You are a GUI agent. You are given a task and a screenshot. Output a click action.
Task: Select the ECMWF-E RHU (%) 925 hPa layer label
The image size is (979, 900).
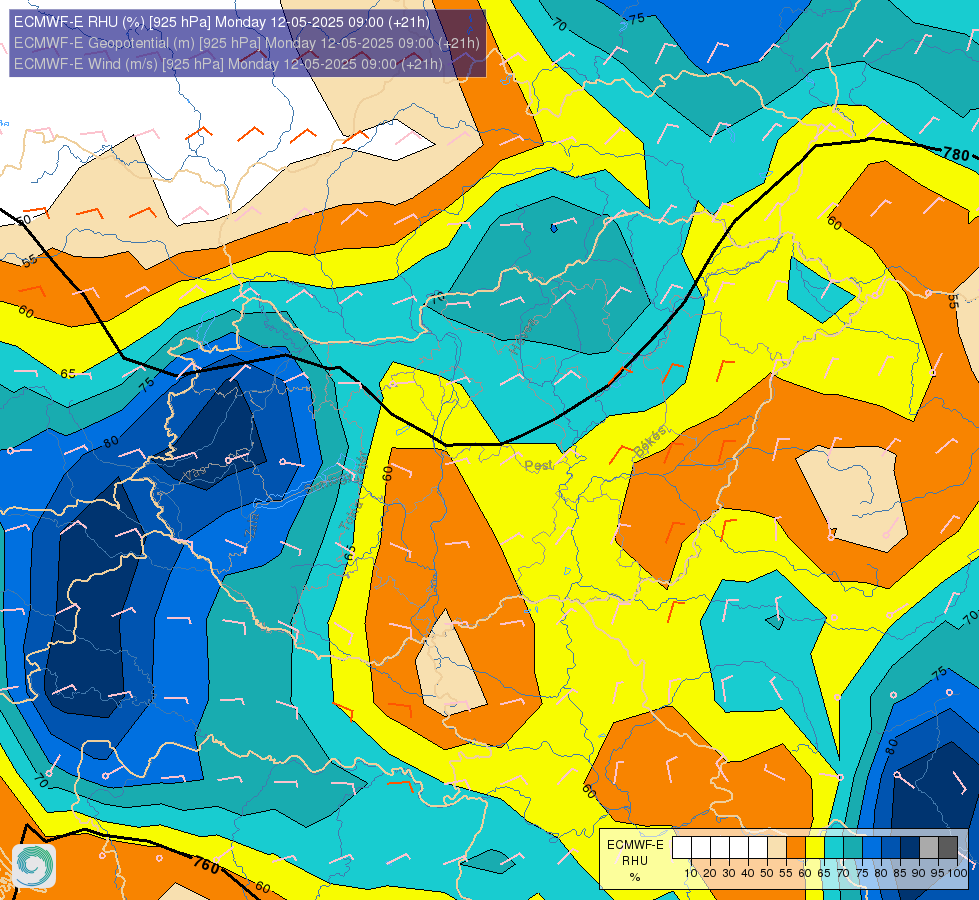222,22
